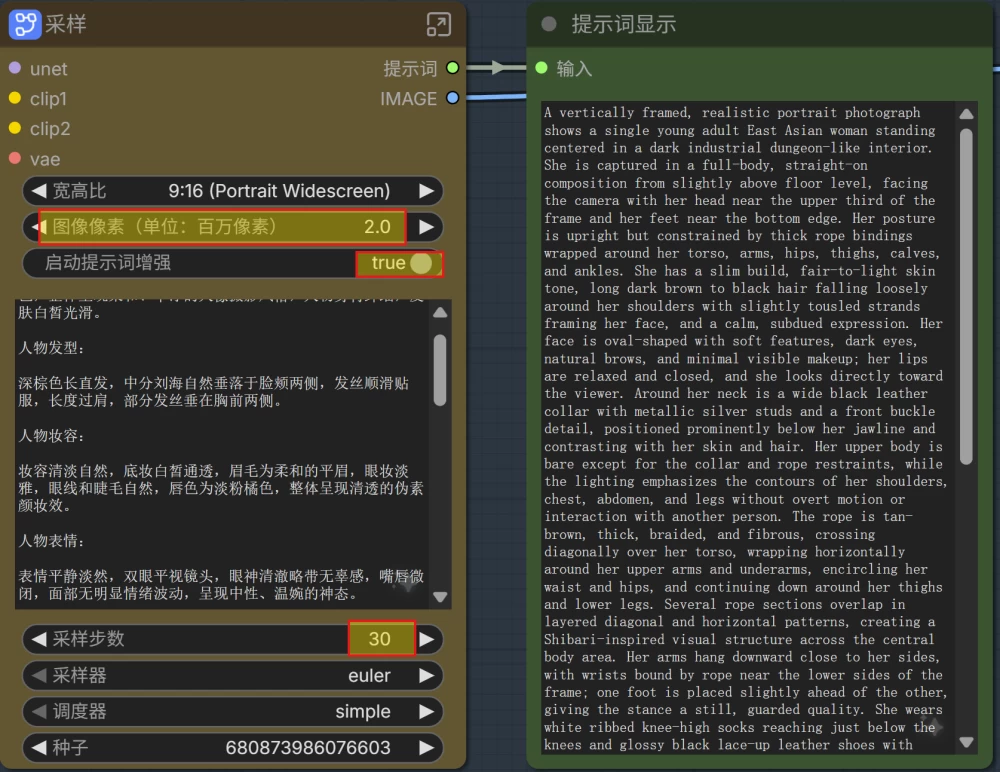
Task: Click the 人物发型： heading in prompt text
Action: coord(52,348)
